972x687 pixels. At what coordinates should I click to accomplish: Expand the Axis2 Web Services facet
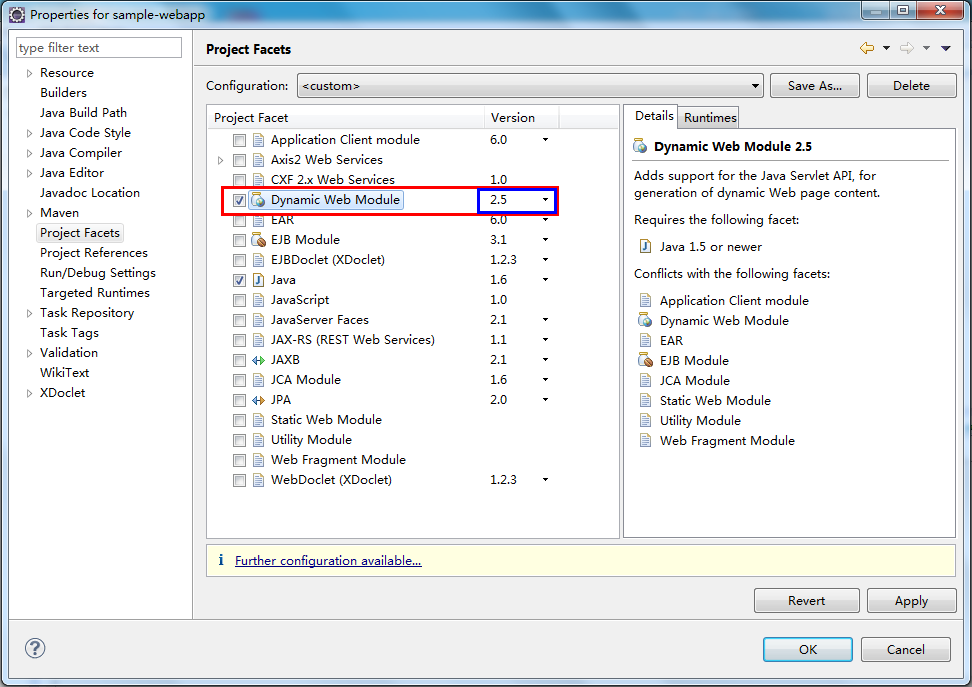[220, 161]
